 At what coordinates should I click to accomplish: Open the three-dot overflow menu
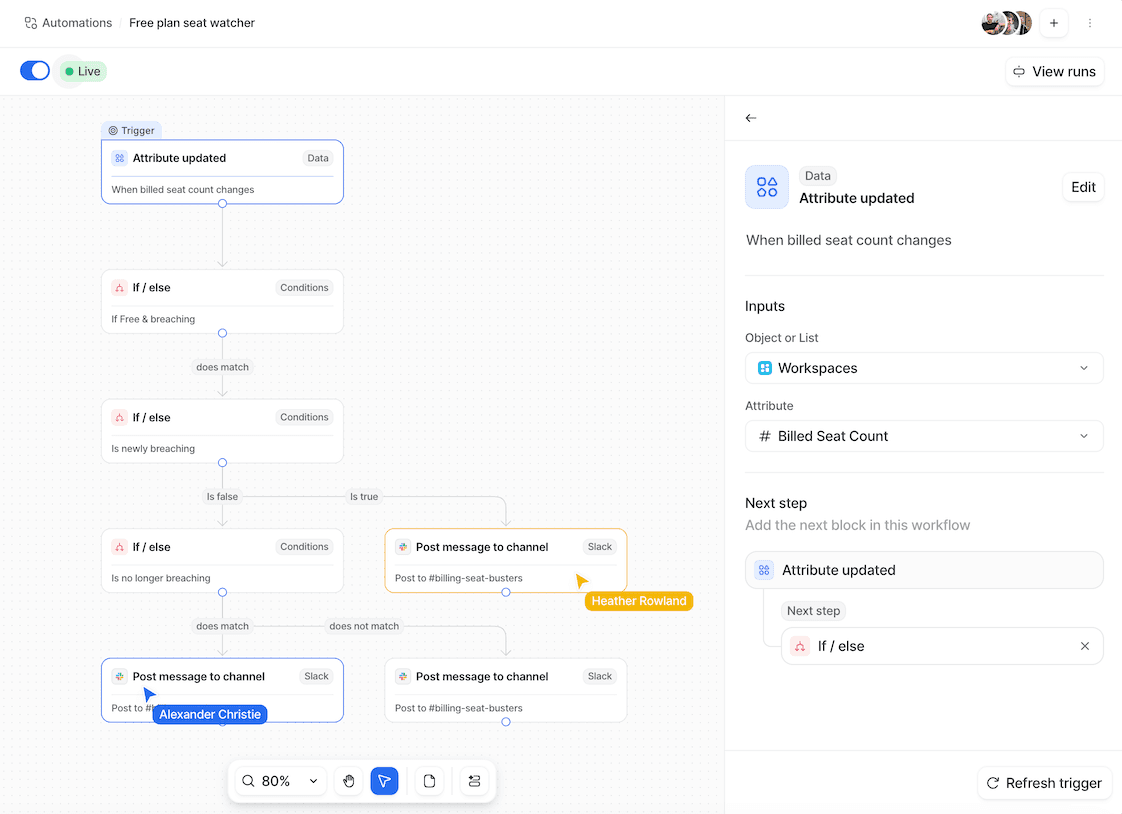pos(1090,22)
